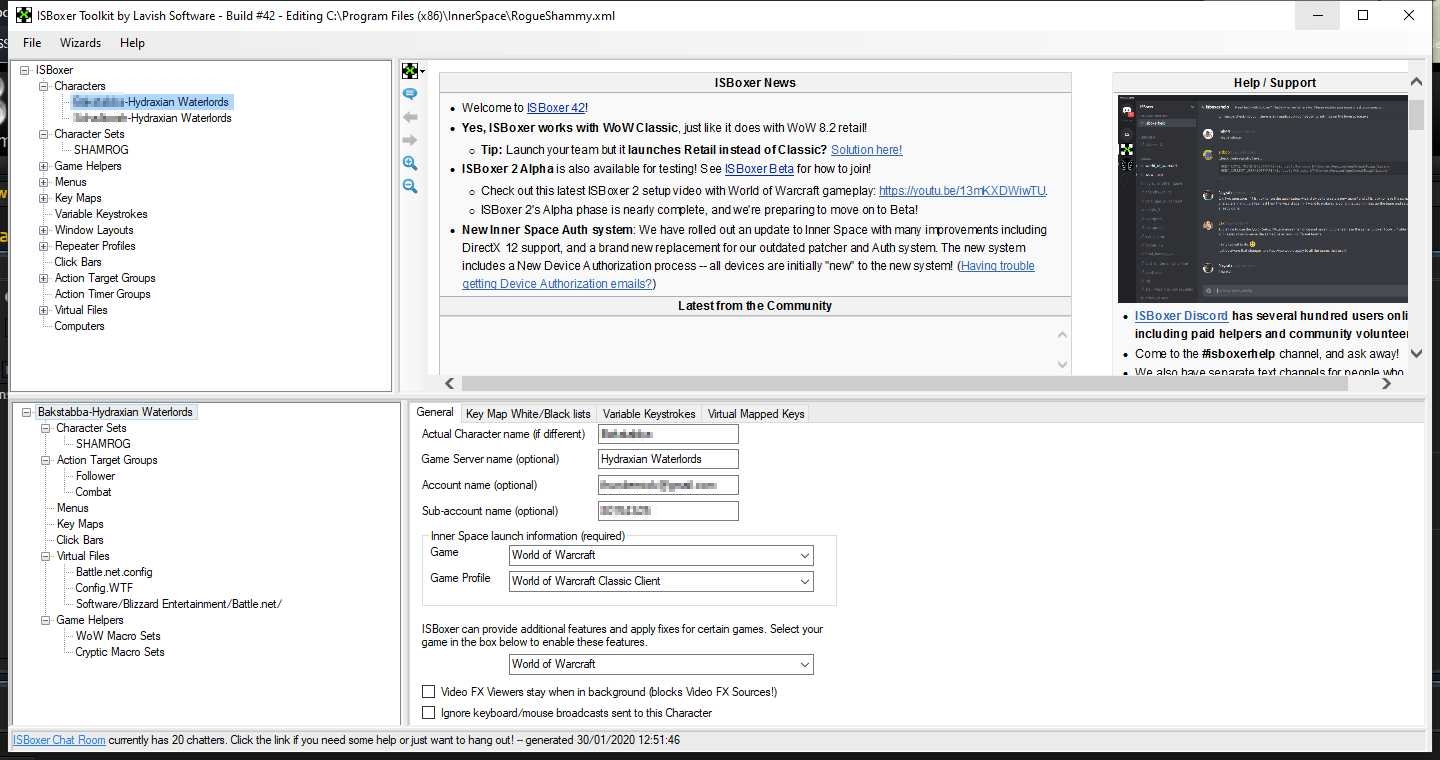Image resolution: width=1440 pixels, height=760 pixels.
Task: Open the ISBoxer Discord link
Action: 1181,316
